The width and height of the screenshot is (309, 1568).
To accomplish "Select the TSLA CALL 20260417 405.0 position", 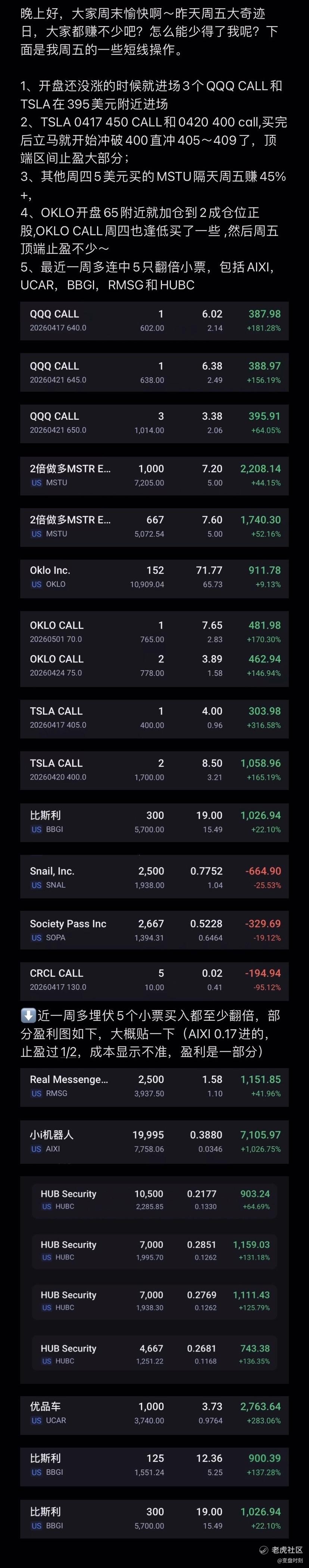I will [154, 717].
